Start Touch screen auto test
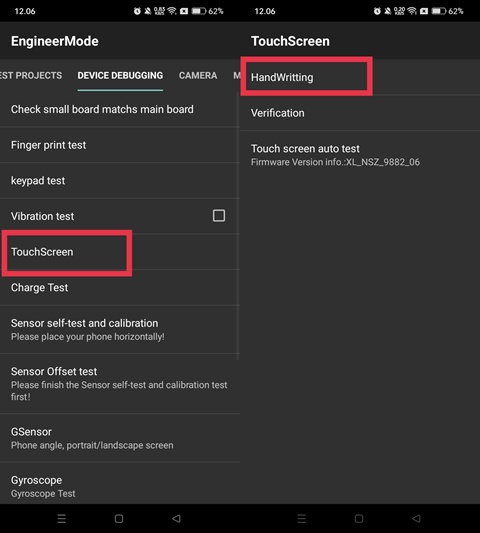The width and height of the screenshot is (480, 533). [x=360, y=155]
